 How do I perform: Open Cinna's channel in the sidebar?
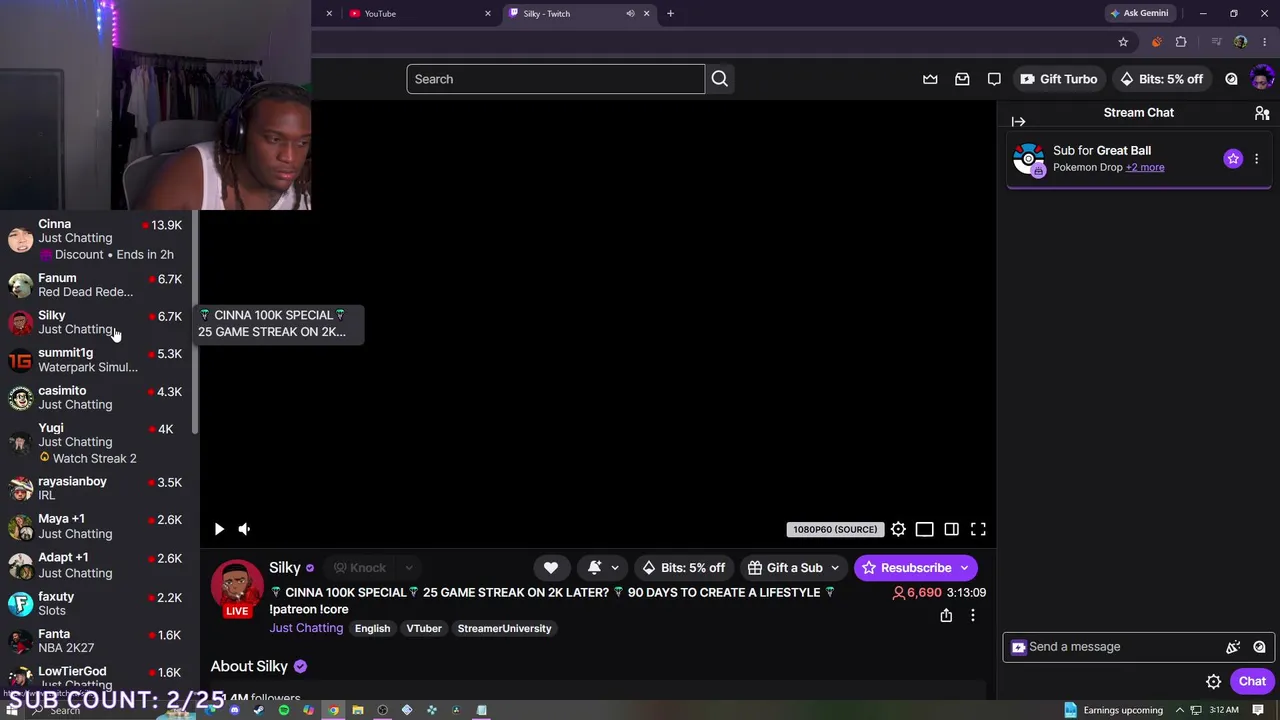coord(97,239)
